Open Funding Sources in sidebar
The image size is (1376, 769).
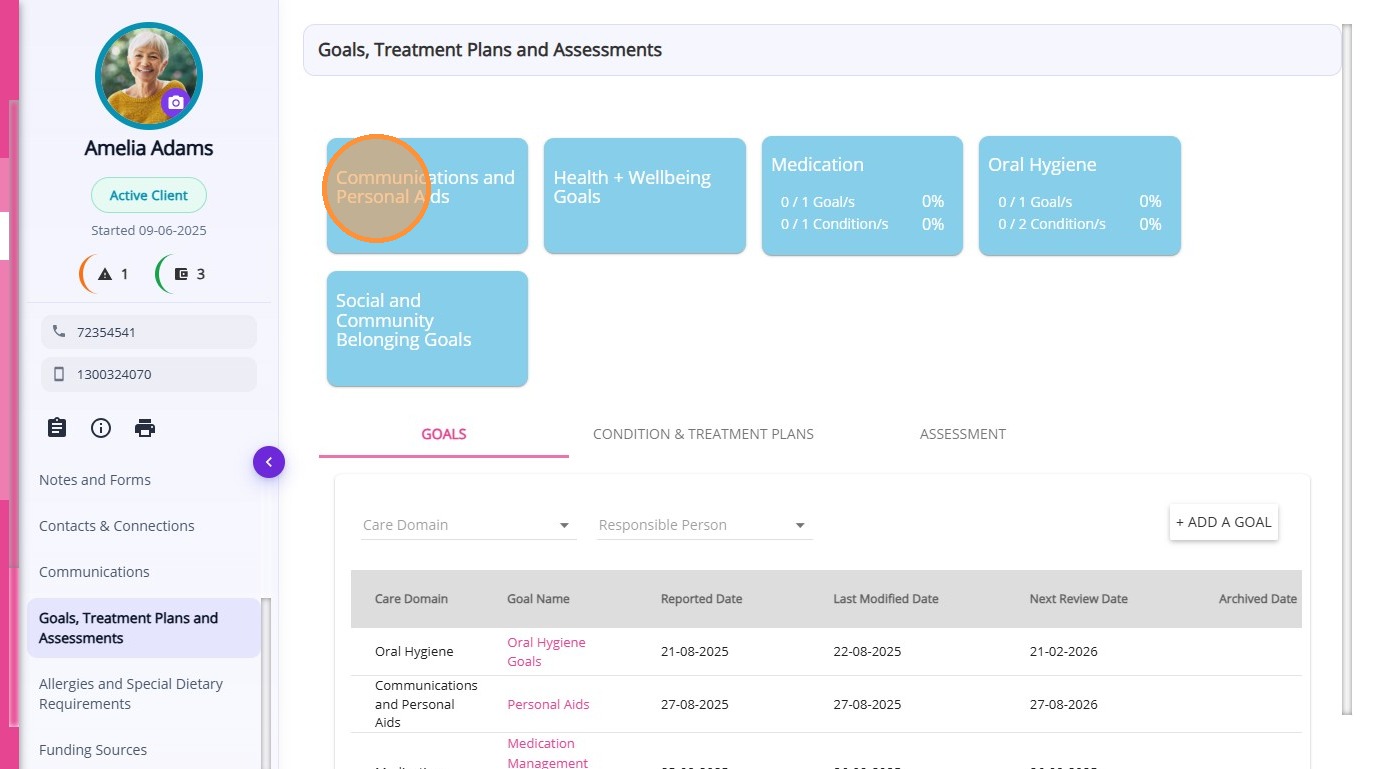click(x=93, y=750)
